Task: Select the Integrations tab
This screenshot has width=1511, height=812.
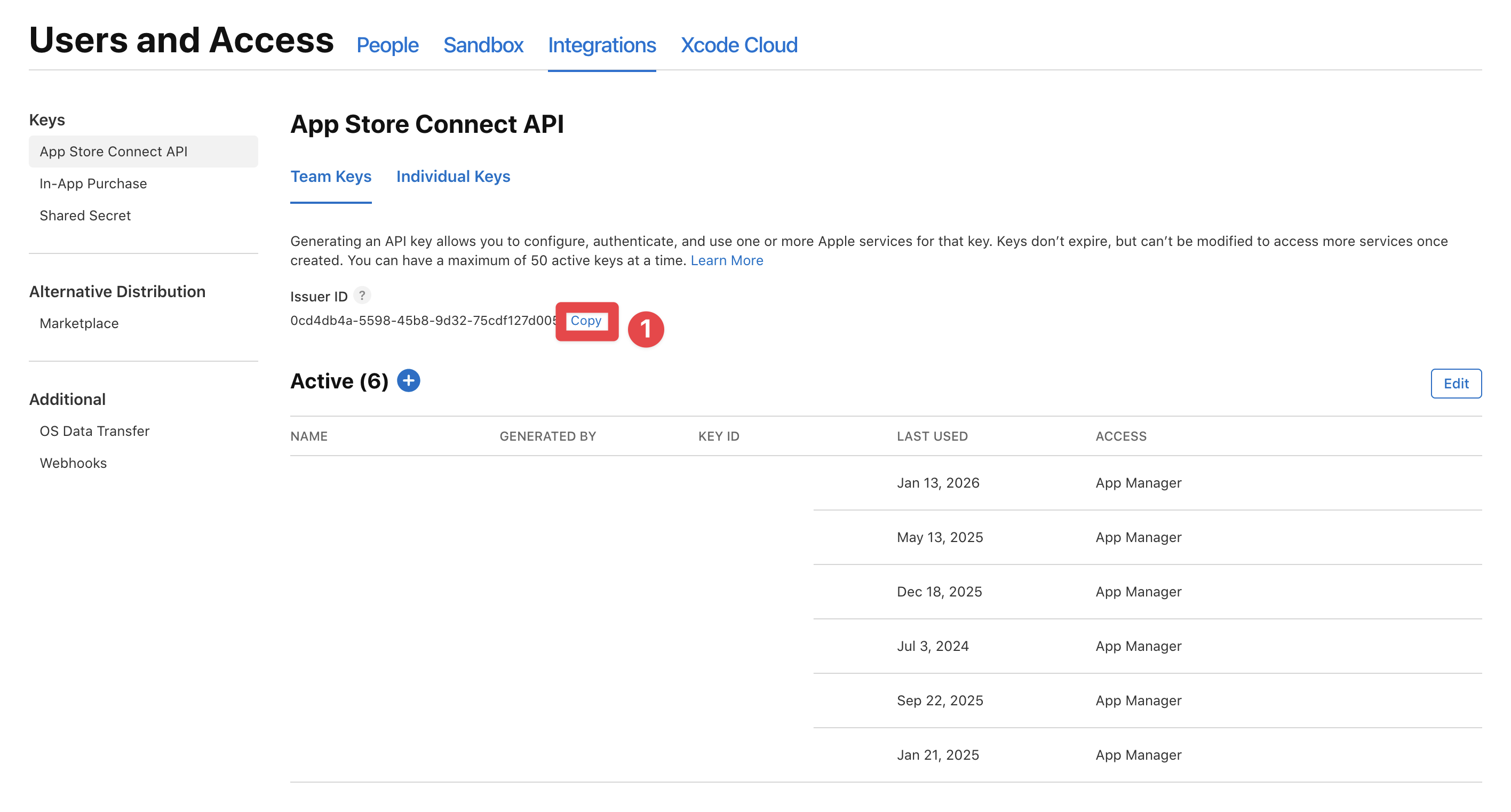Action: (602, 45)
